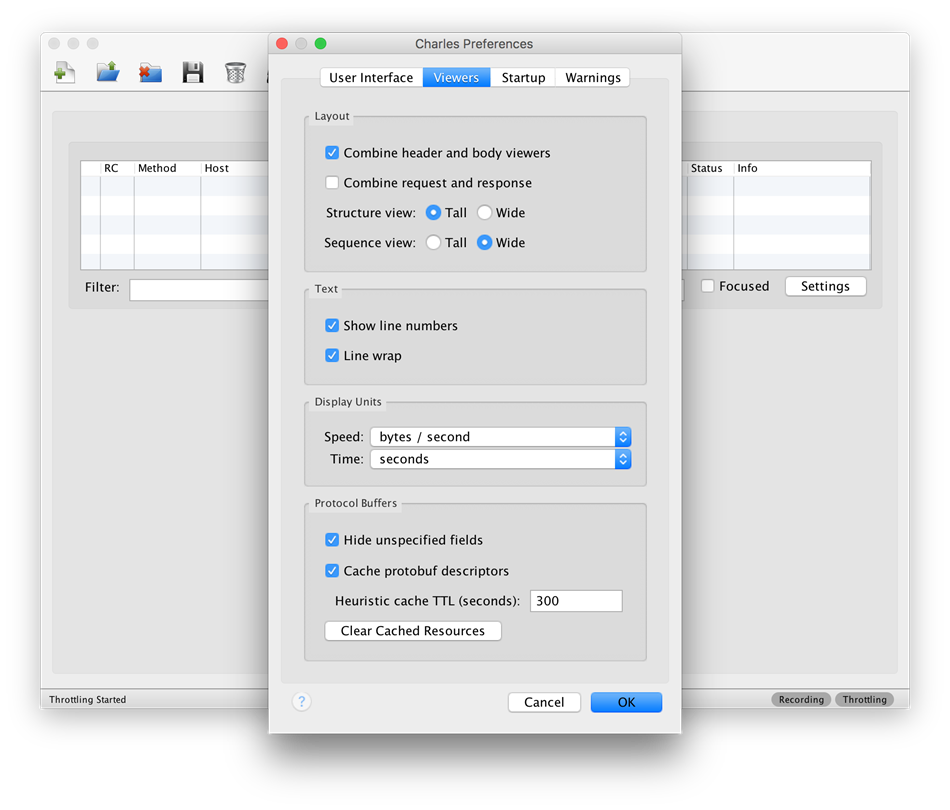Click the New Session toolbar icon

click(64, 73)
